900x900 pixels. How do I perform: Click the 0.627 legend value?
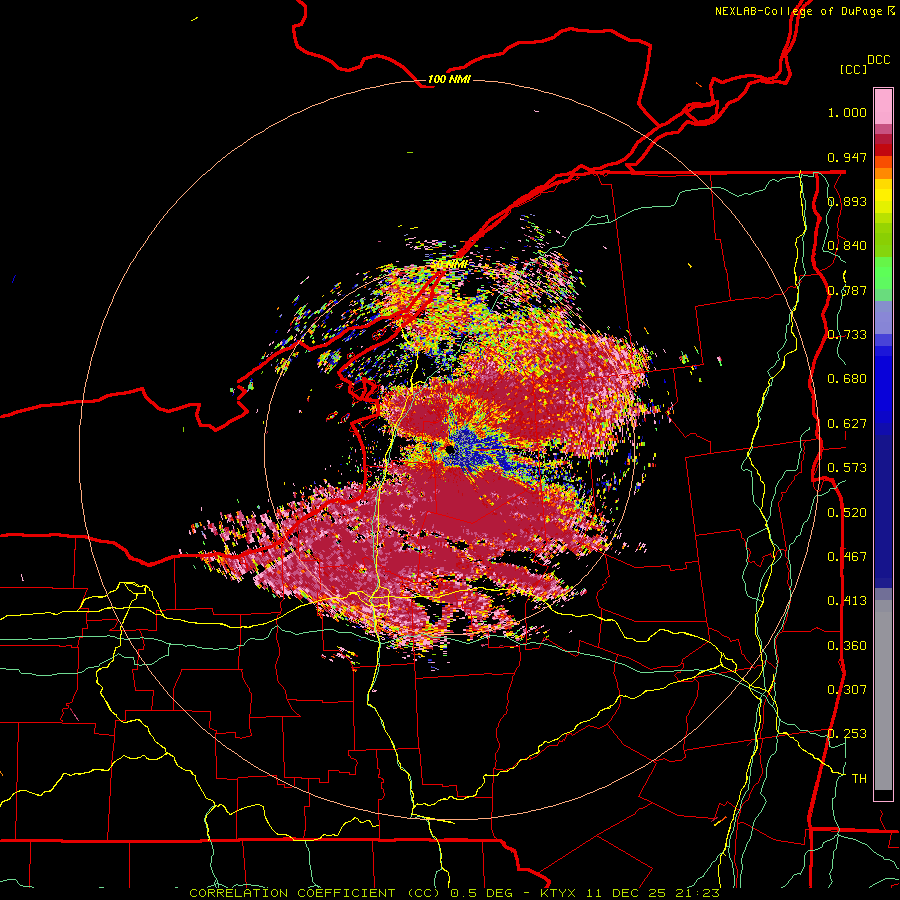point(847,424)
